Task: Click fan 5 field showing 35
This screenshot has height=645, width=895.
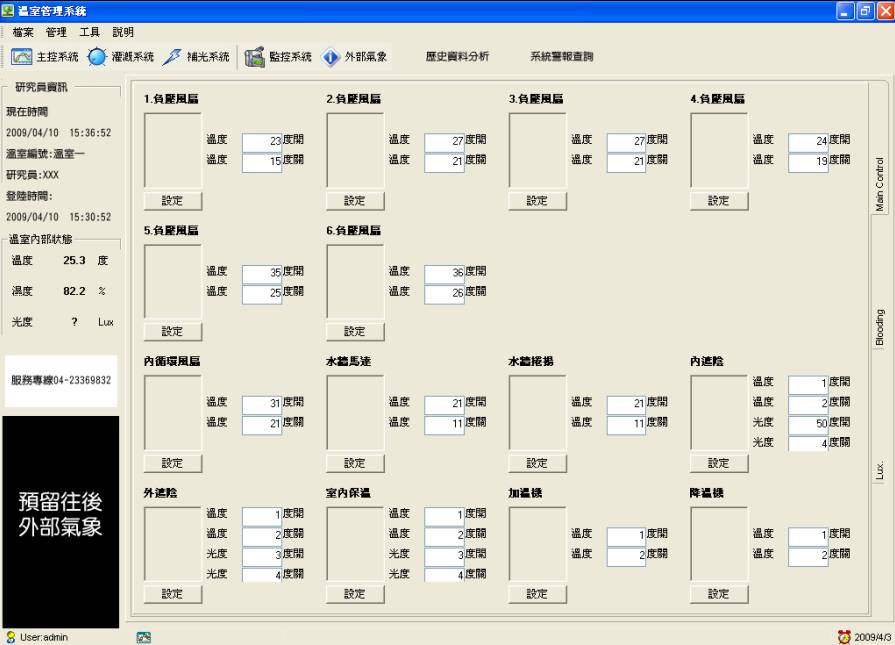Action: (262, 274)
